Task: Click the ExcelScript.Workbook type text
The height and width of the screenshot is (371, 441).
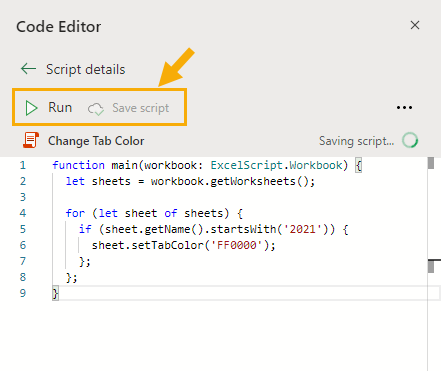Action: coord(276,165)
